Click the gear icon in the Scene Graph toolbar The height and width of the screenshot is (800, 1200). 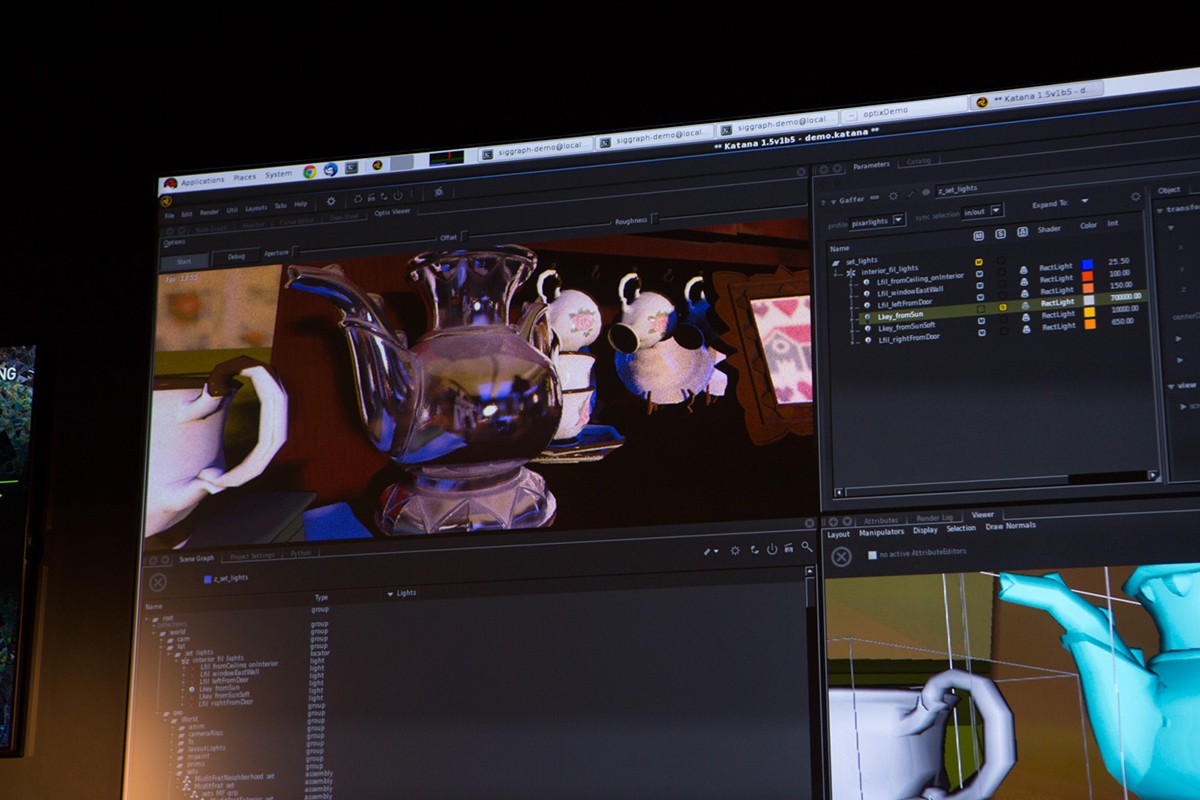click(x=735, y=549)
